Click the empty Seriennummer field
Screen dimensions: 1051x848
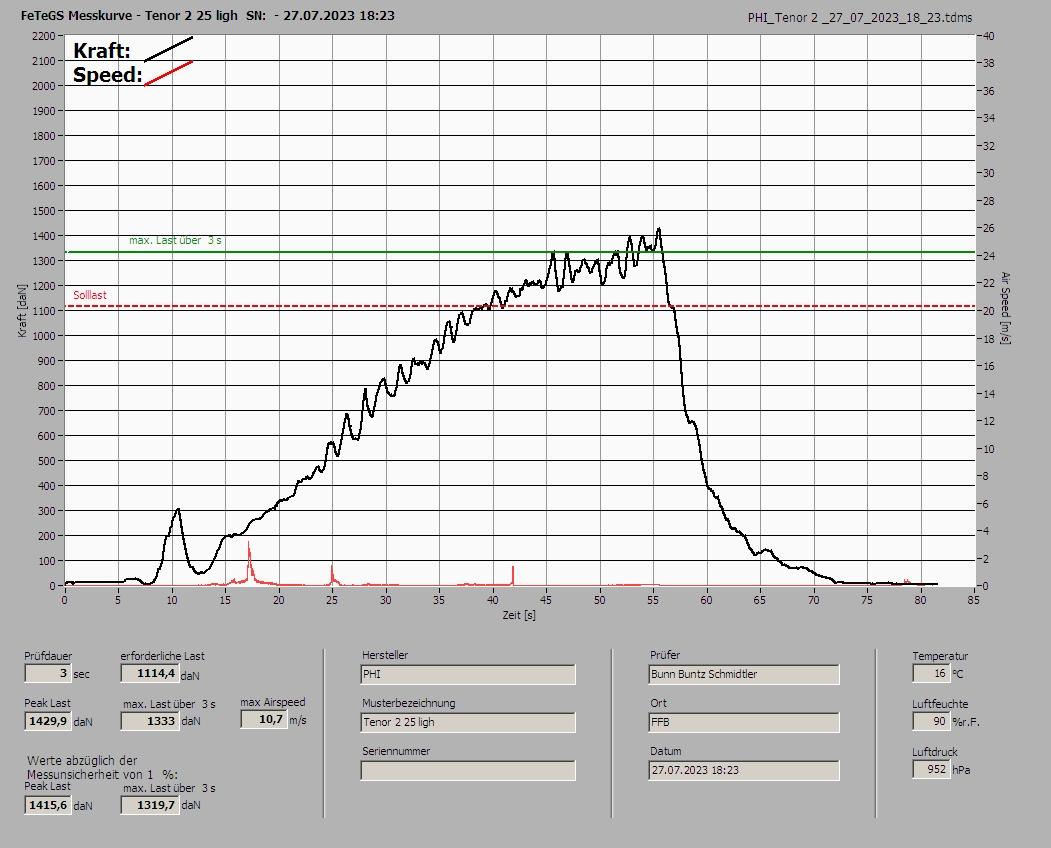click(468, 771)
